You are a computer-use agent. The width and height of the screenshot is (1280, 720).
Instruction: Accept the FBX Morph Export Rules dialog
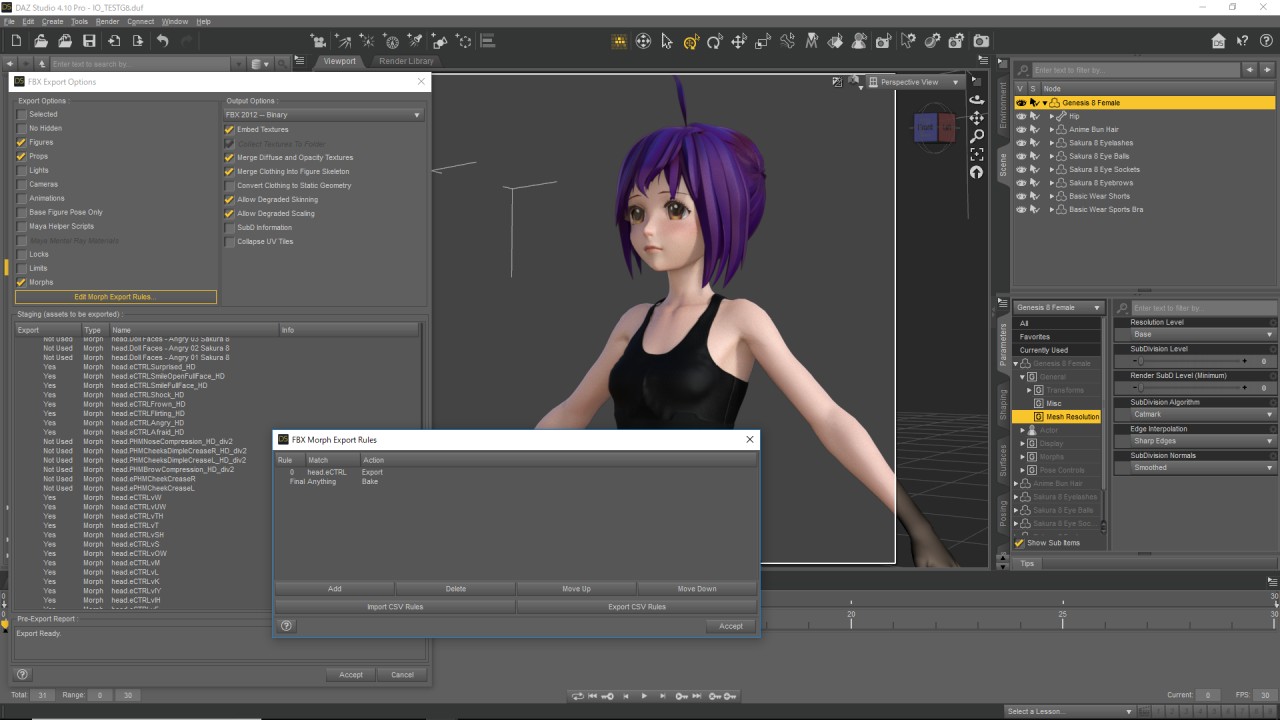[x=731, y=626]
